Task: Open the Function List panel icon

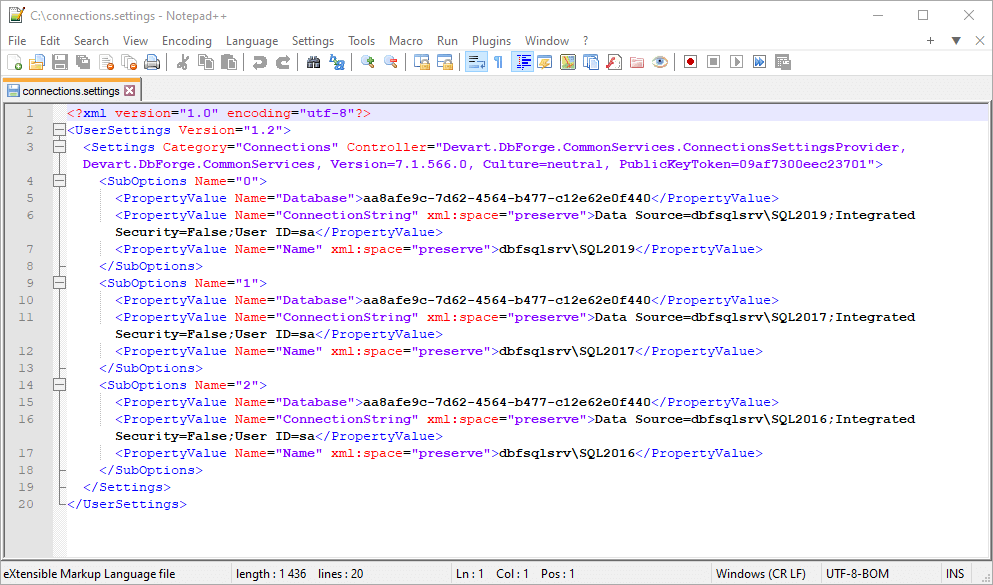Action: 614,62
